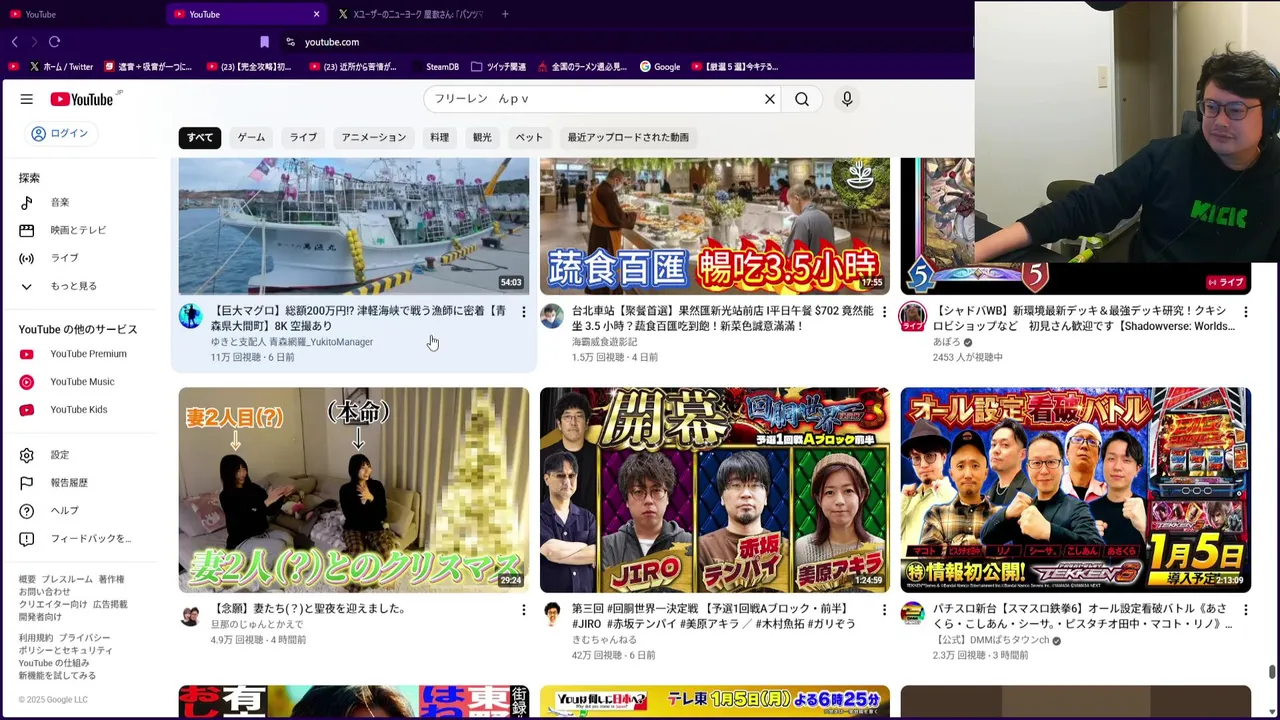This screenshot has height=720, width=1280.
Task: Select 最近アップロードされた動画 chip
Action: 628,137
